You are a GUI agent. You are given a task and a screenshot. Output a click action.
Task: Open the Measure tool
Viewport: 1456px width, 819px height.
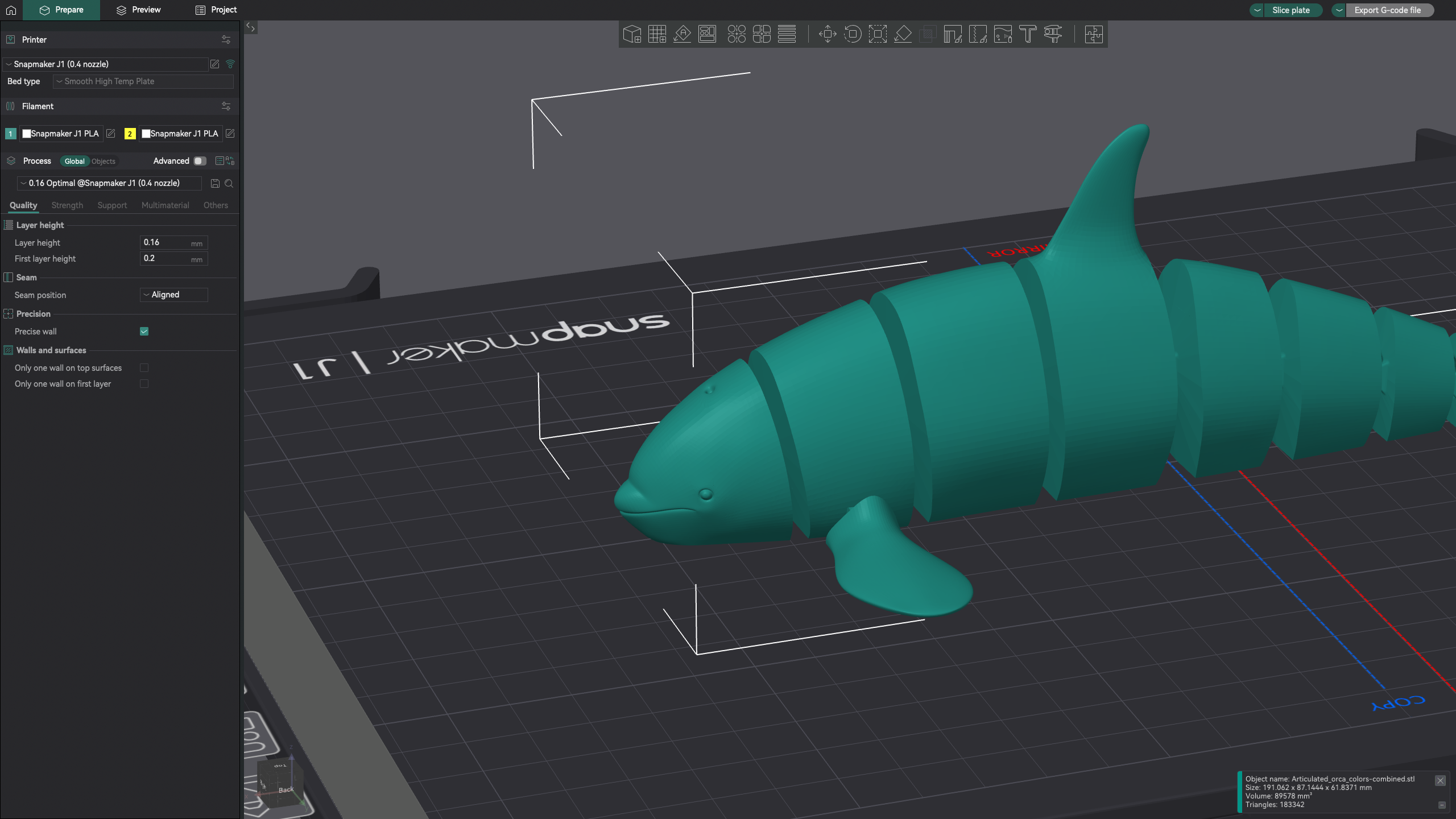point(1053,34)
